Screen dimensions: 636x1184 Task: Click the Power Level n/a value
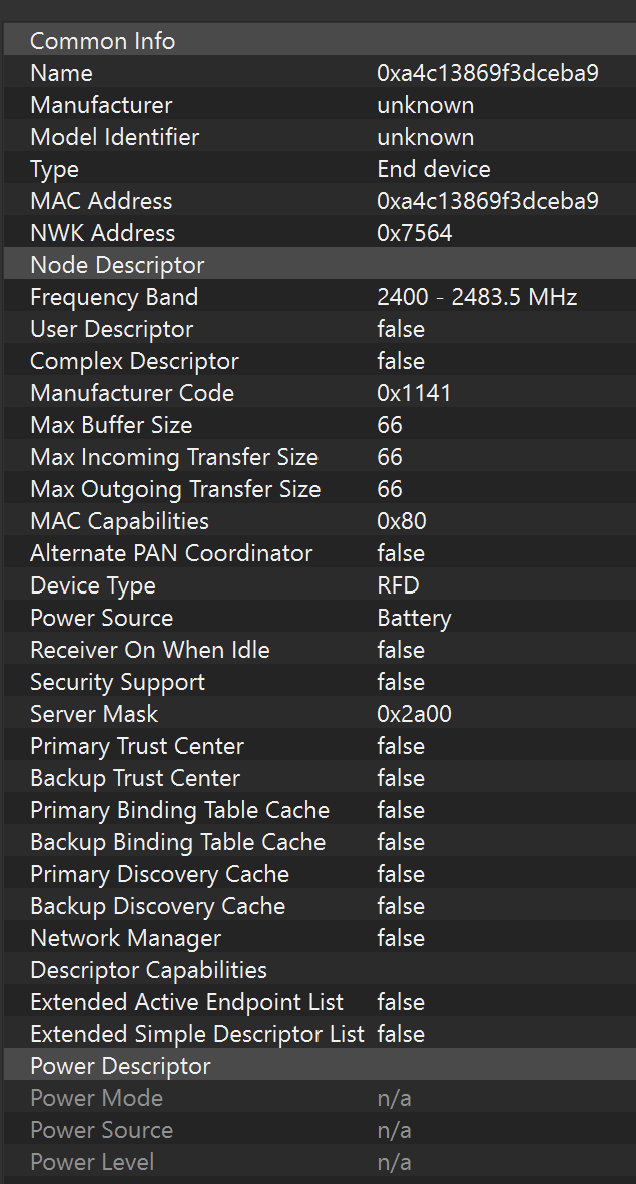tap(394, 1162)
